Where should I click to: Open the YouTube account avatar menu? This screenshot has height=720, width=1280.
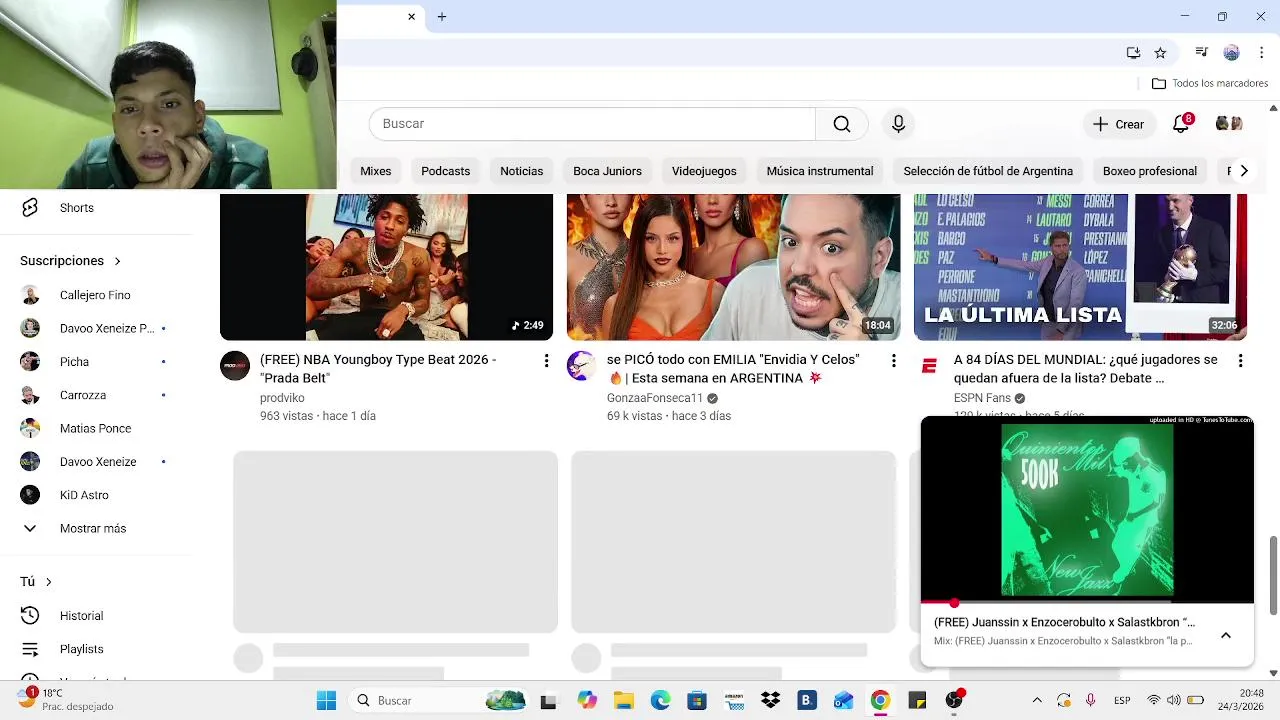(1229, 124)
